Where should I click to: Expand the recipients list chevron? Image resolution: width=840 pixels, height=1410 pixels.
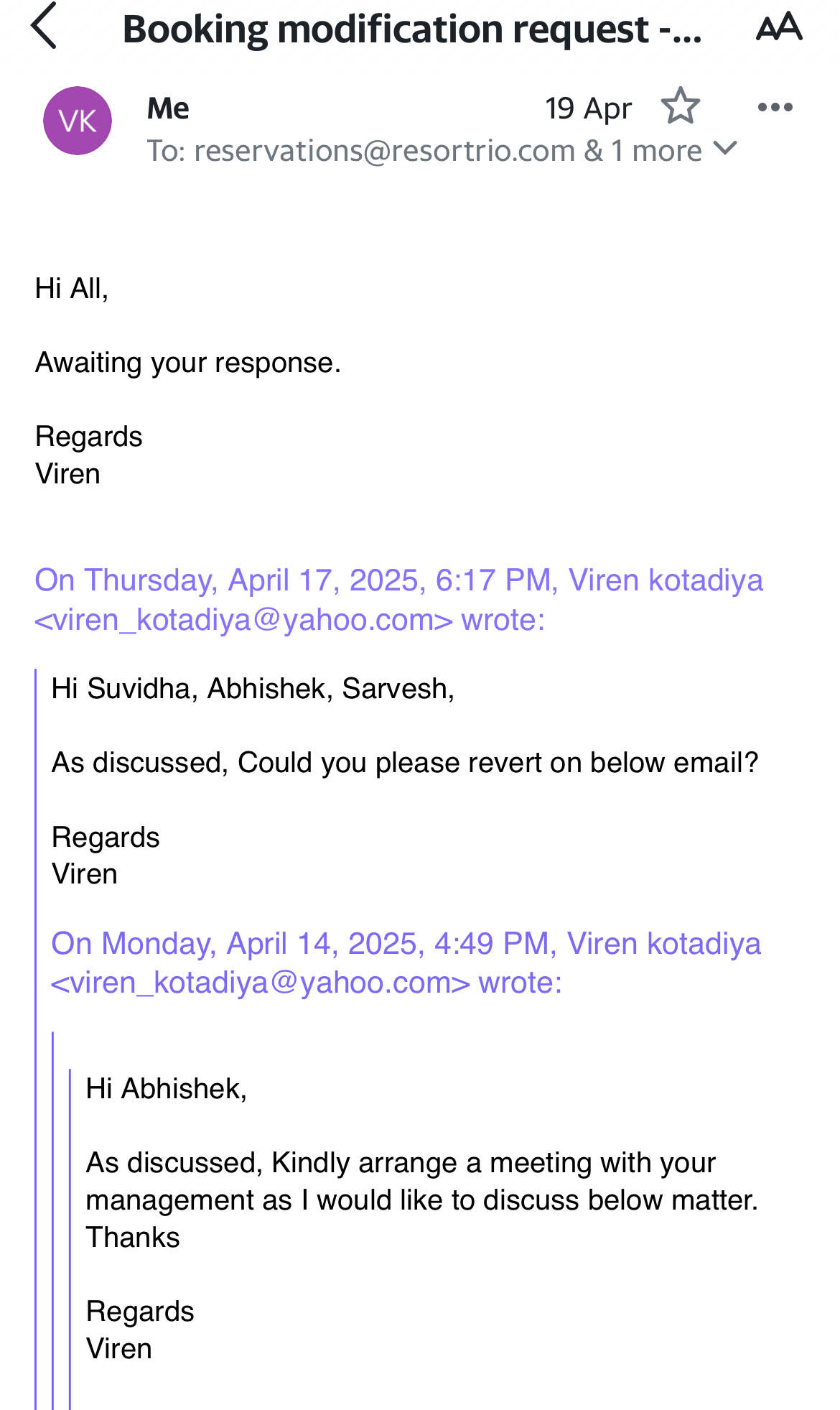[x=726, y=149]
